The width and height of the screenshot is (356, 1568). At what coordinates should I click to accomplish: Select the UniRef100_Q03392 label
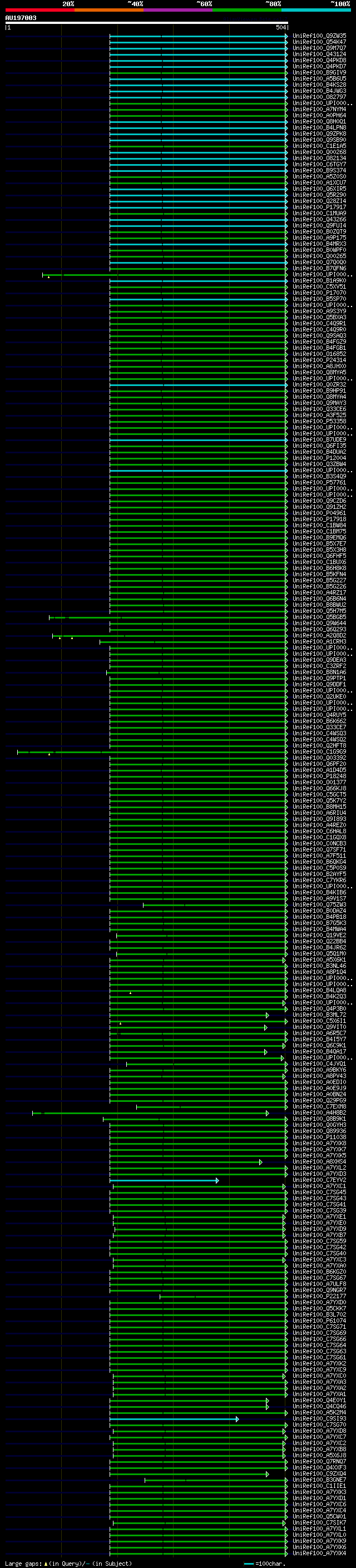point(319,758)
